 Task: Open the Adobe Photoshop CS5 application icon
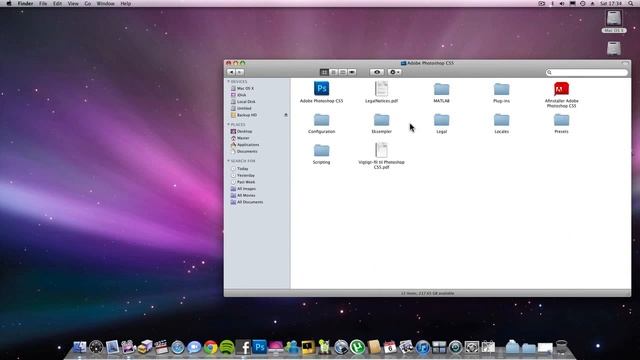(322, 89)
